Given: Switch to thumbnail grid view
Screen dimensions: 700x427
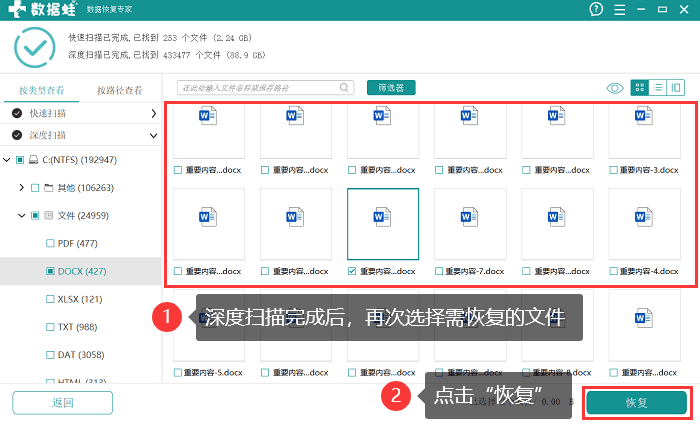Looking at the screenshot, I should 640,88.
